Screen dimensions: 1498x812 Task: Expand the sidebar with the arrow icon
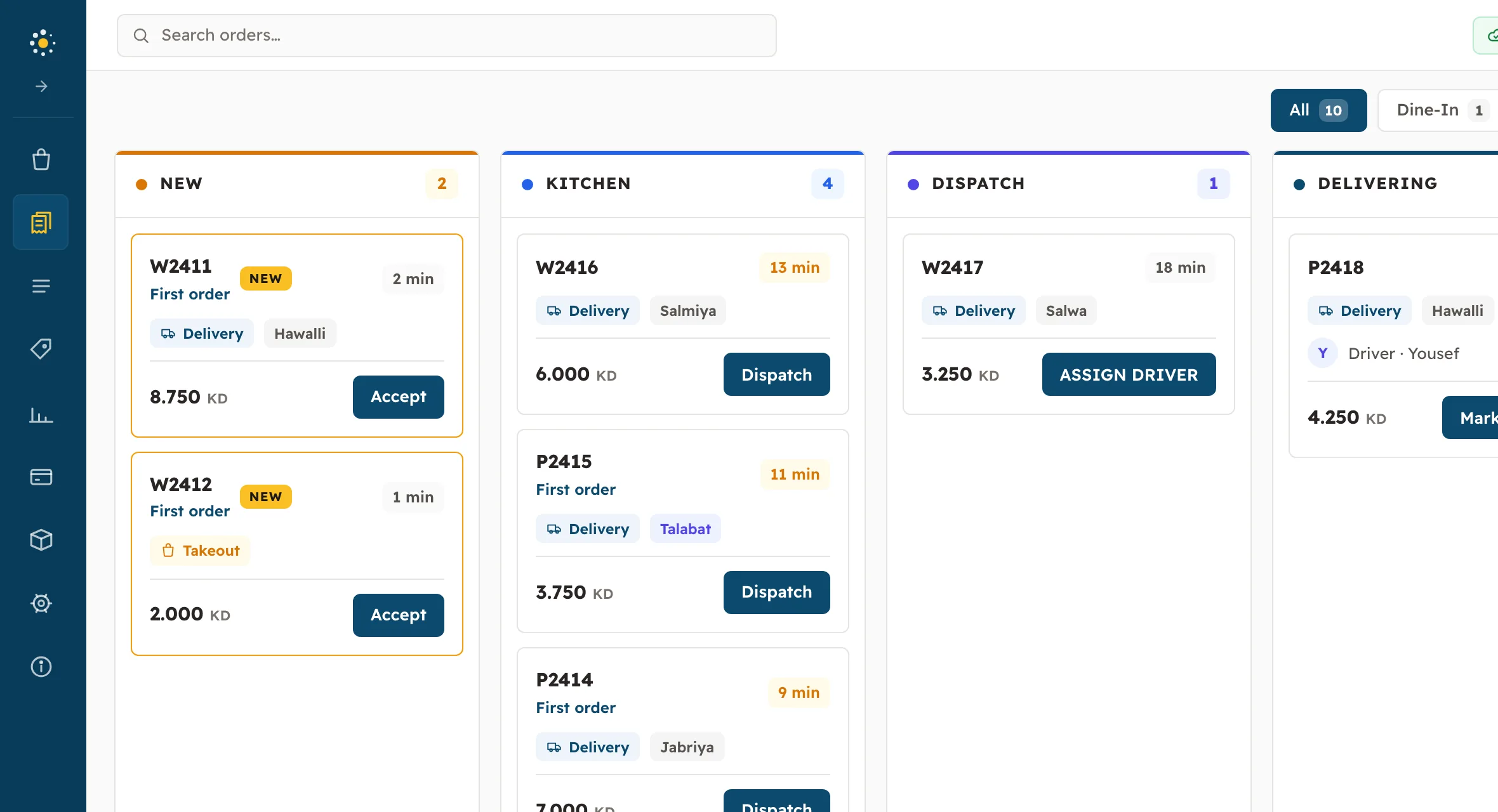coord(41,86)
